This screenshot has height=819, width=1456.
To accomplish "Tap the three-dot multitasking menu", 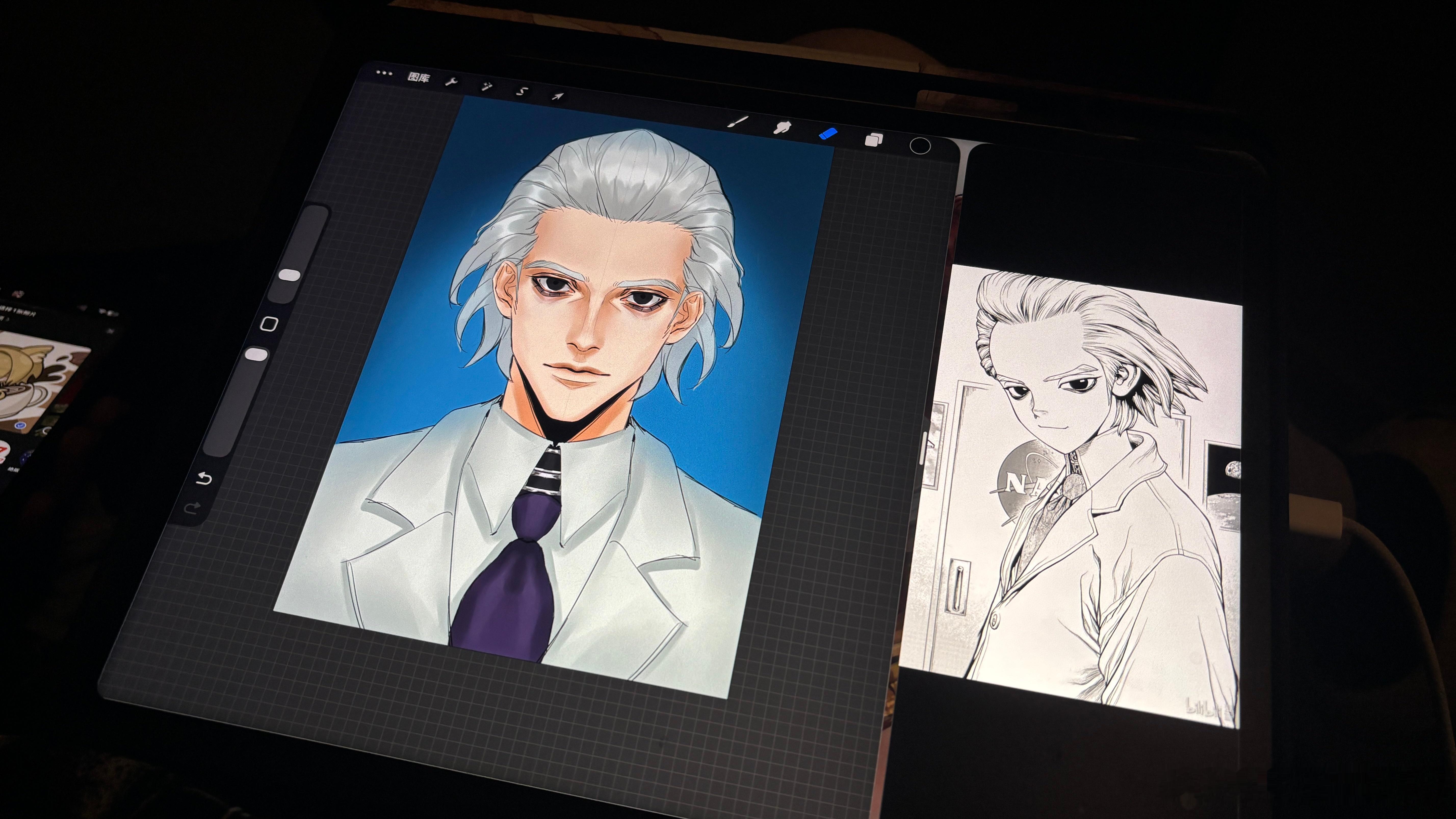I will click(384, 73).
